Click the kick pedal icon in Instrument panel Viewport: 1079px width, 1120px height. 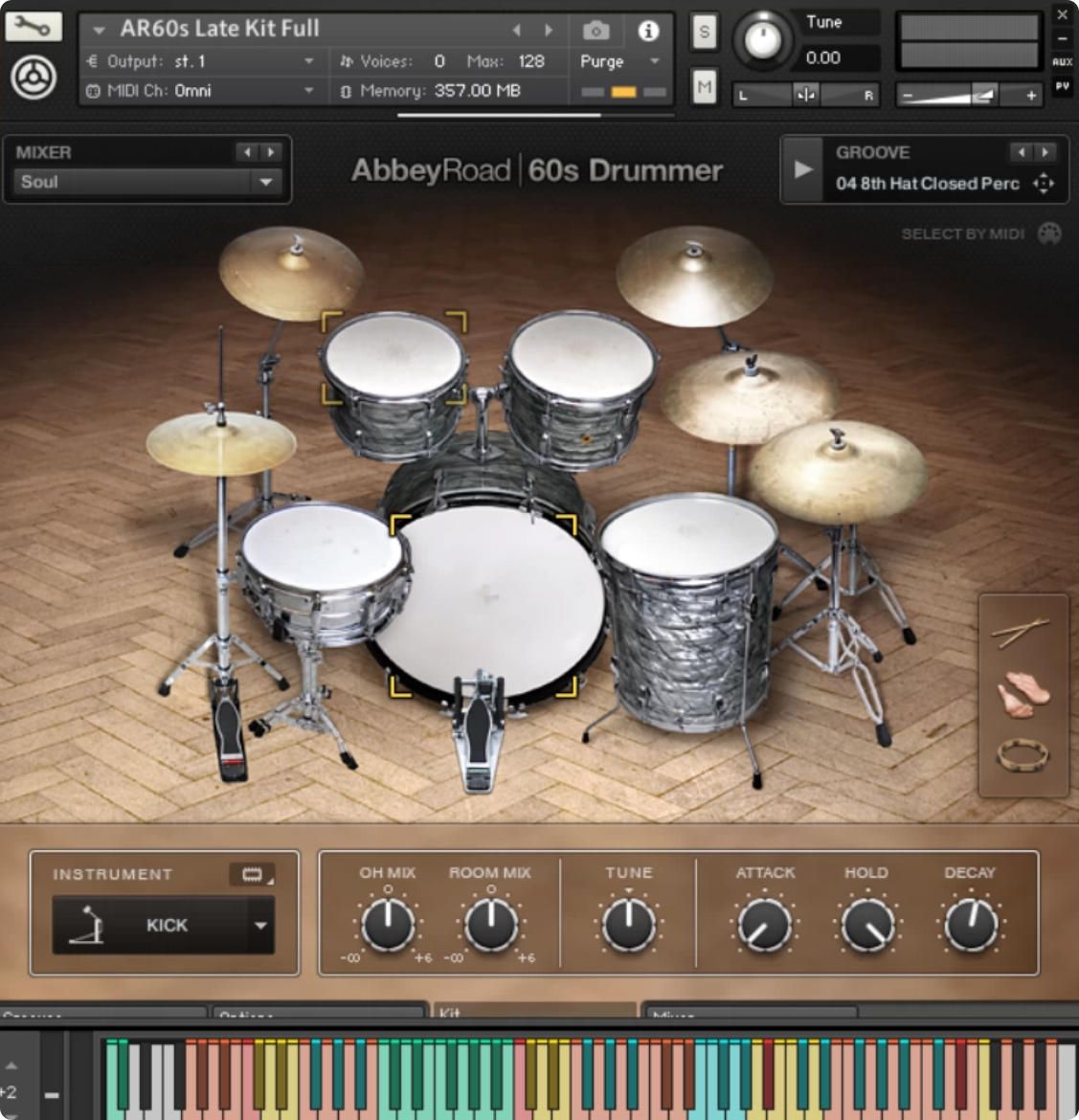[88, 925]
